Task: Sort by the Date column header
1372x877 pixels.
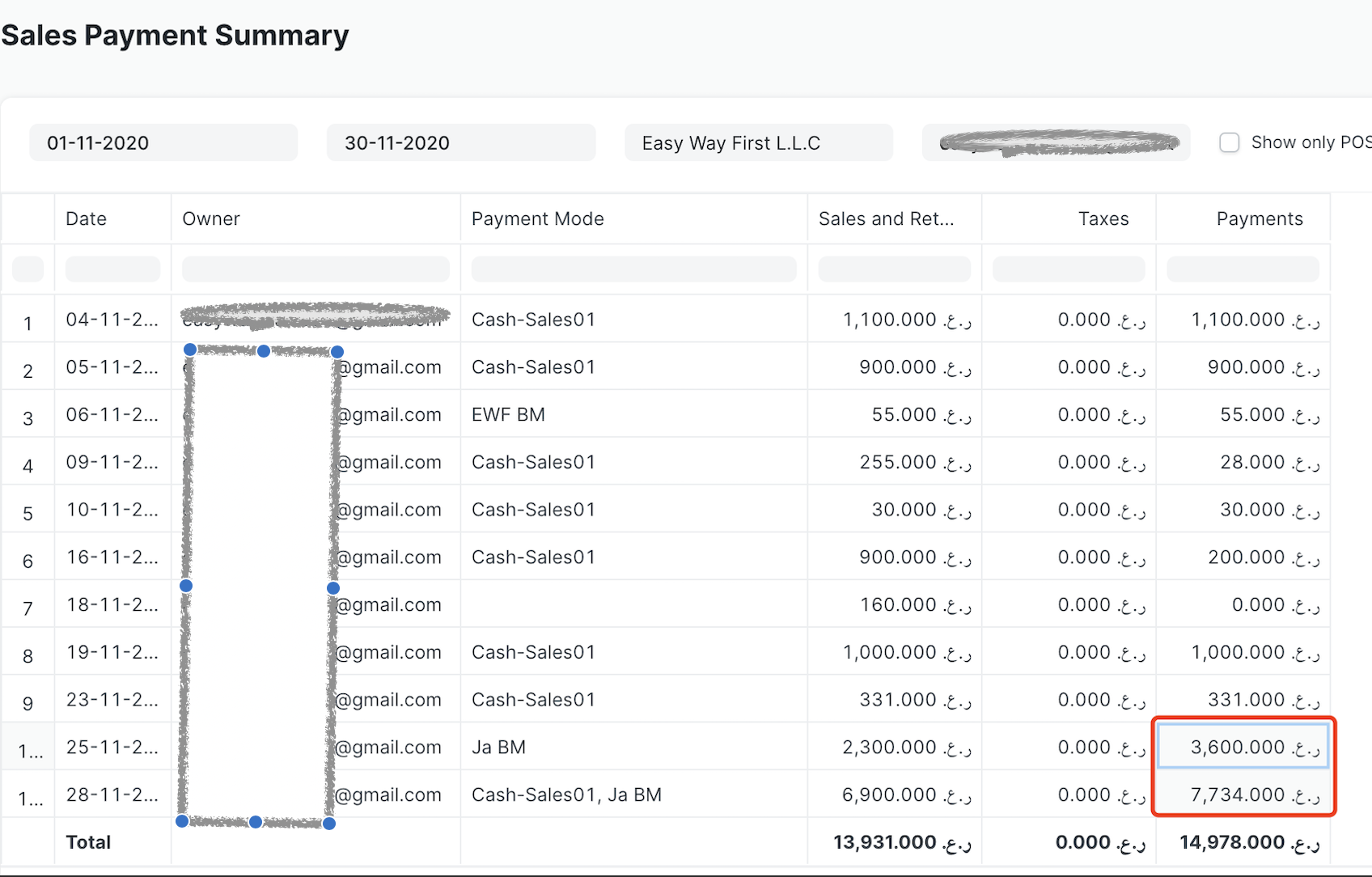Action: tap(86, 218)
